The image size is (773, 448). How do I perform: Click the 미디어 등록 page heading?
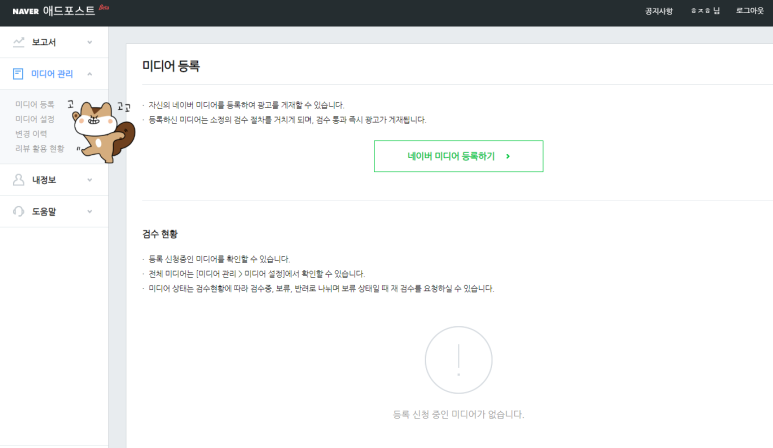point(171,66)
